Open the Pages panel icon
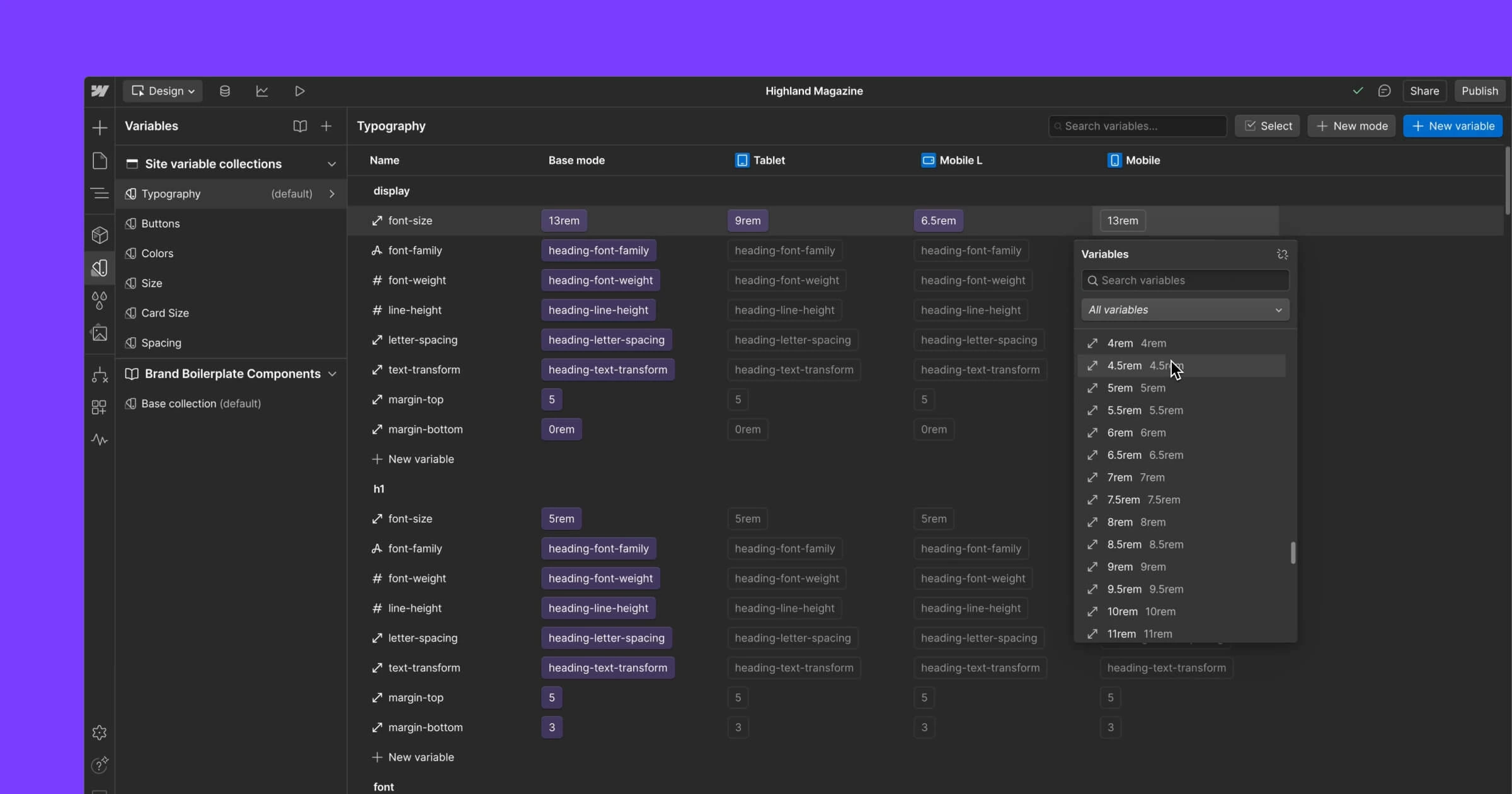 100,161
